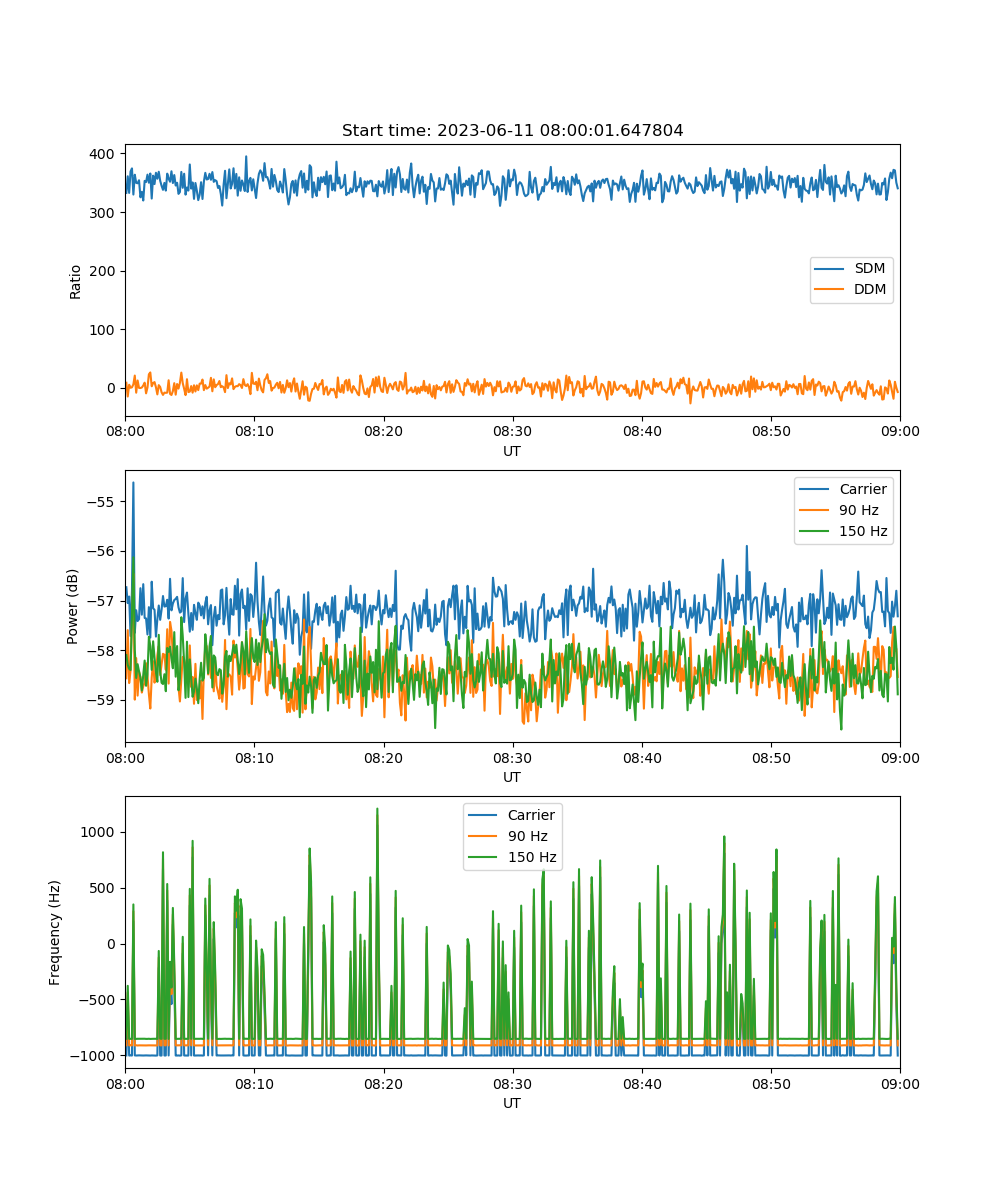Select 09:00 tick under the Power plot
Viewport: 1000px width, 1200px height.
coord(900,757)
